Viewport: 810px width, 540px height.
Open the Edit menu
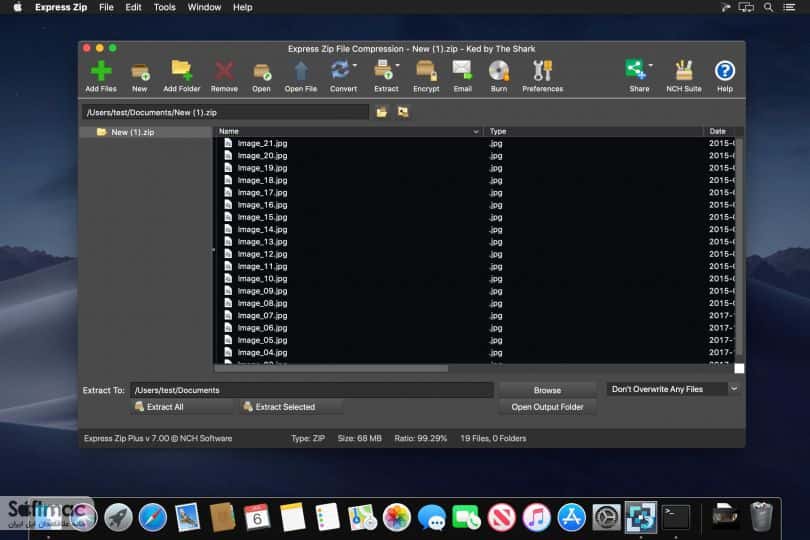point(133,7)
